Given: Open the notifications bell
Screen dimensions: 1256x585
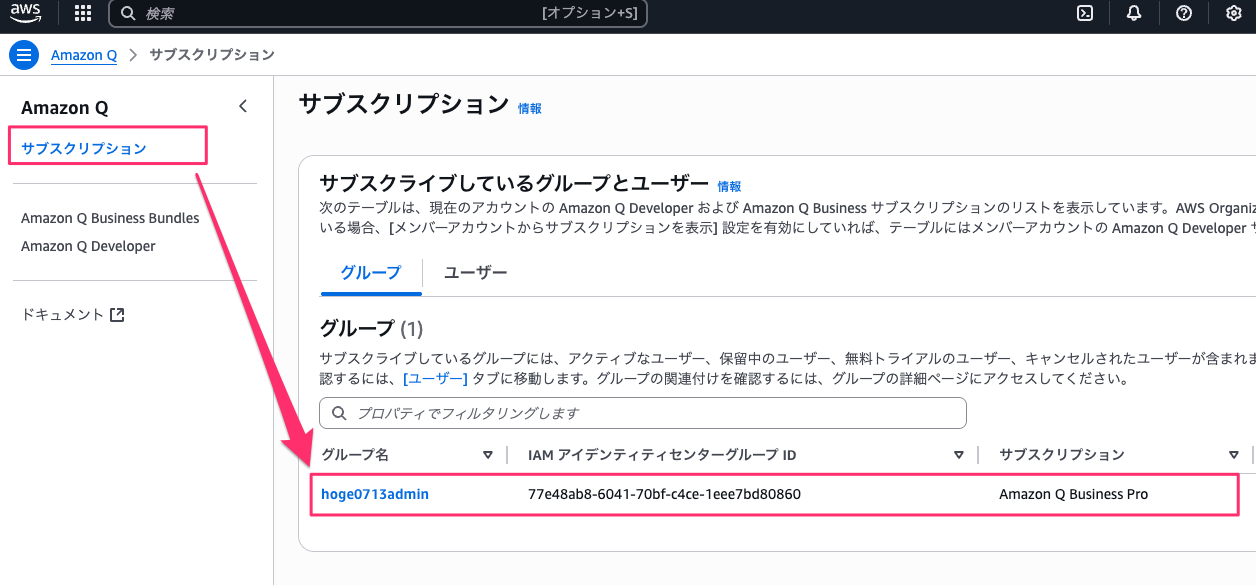Looking at the screenshot, I should (x=1134, y=14).
